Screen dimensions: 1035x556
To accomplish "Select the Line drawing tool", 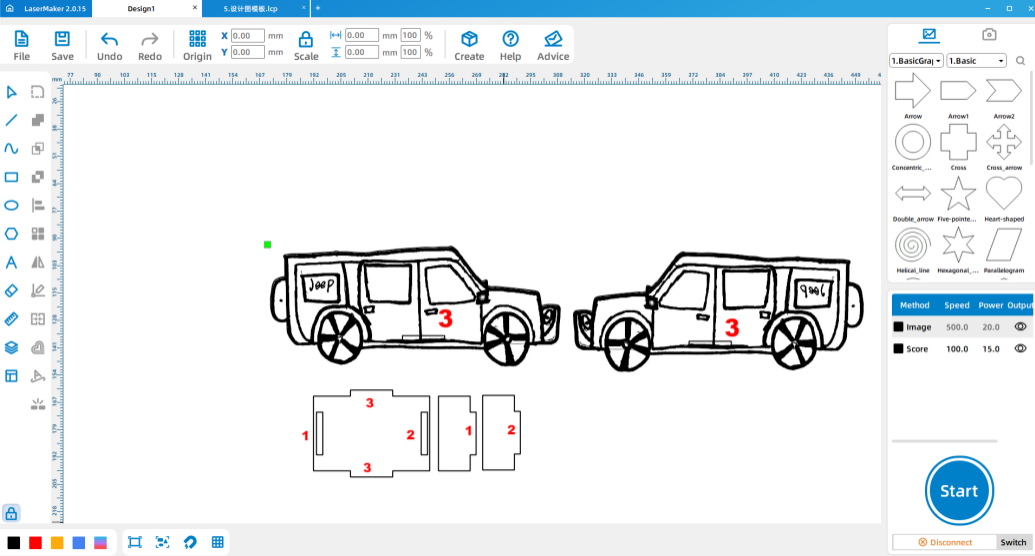I will pos(11,120).
